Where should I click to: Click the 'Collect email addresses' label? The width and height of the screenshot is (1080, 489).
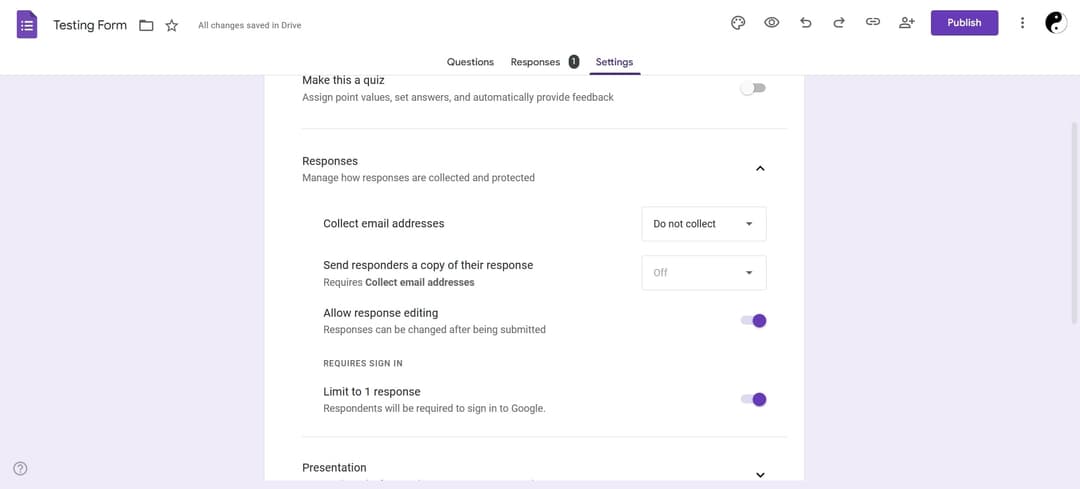coord(384,224)
